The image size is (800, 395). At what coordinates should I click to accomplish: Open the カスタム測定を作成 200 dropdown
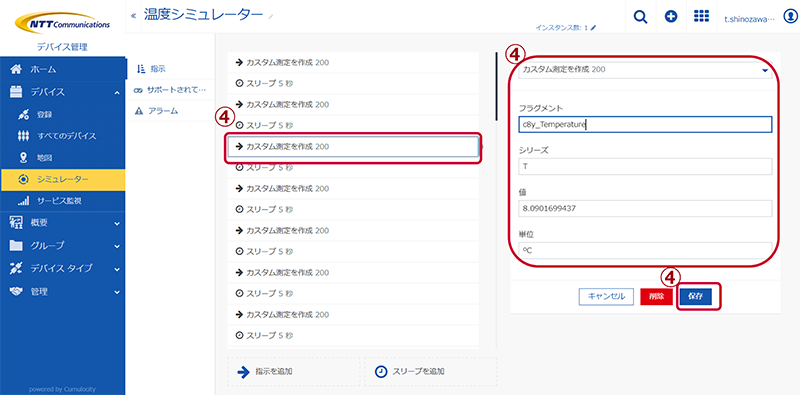(645, 69)
